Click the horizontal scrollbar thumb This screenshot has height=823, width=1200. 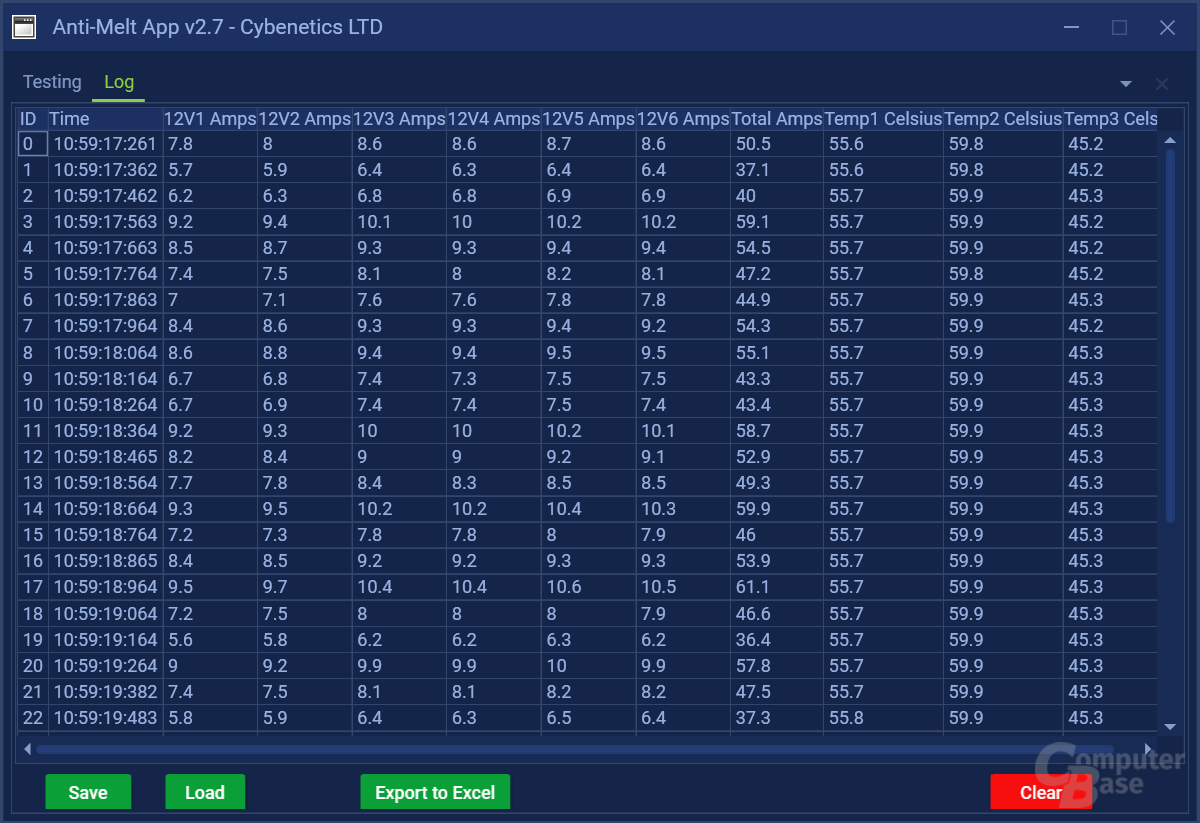573,748
